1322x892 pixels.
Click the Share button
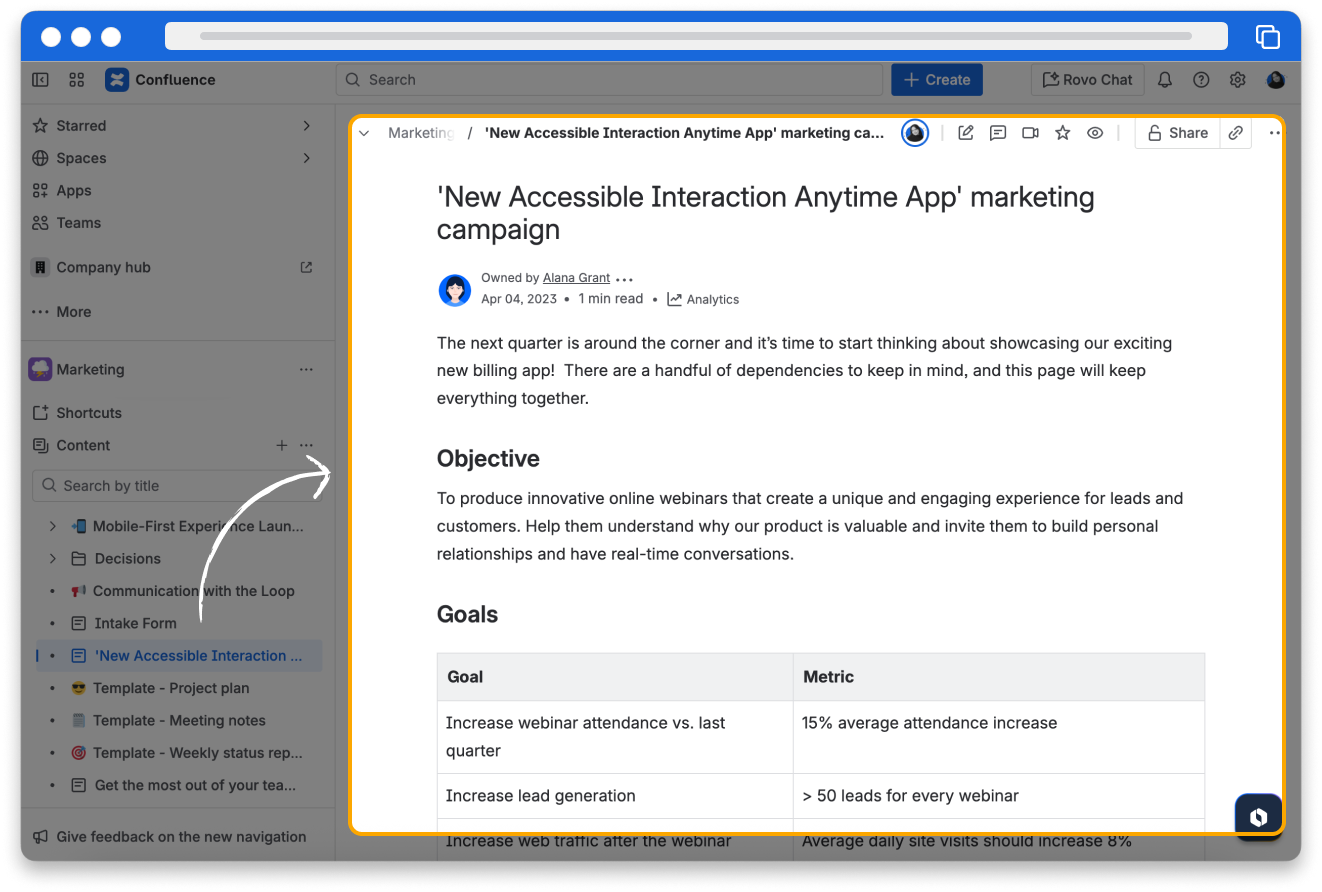pos(1178,133)
